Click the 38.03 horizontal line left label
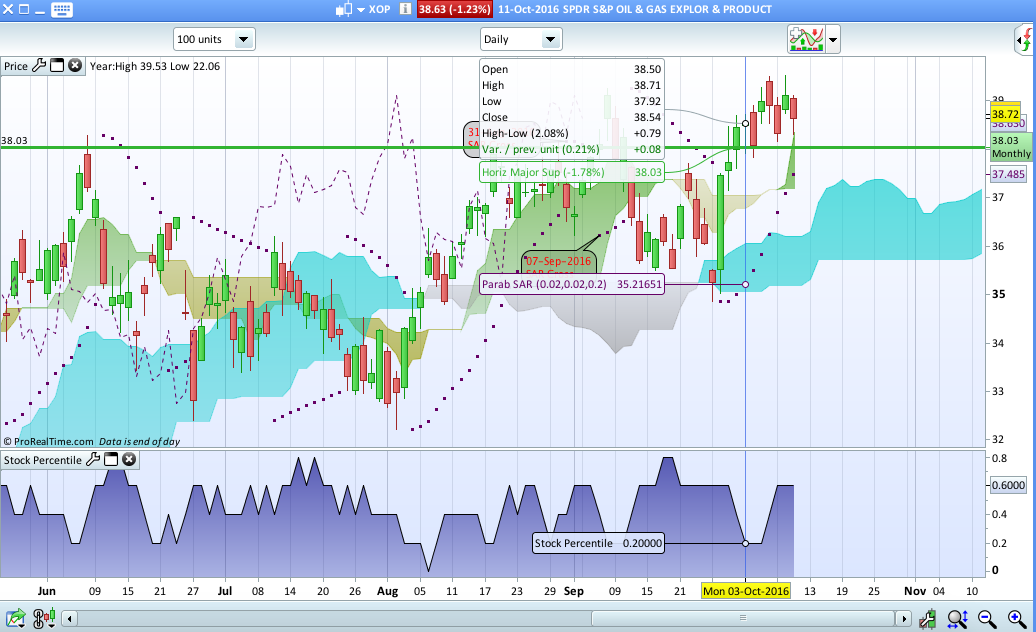The width and height of the screenshot is (1036, 632). click(14, 140)
